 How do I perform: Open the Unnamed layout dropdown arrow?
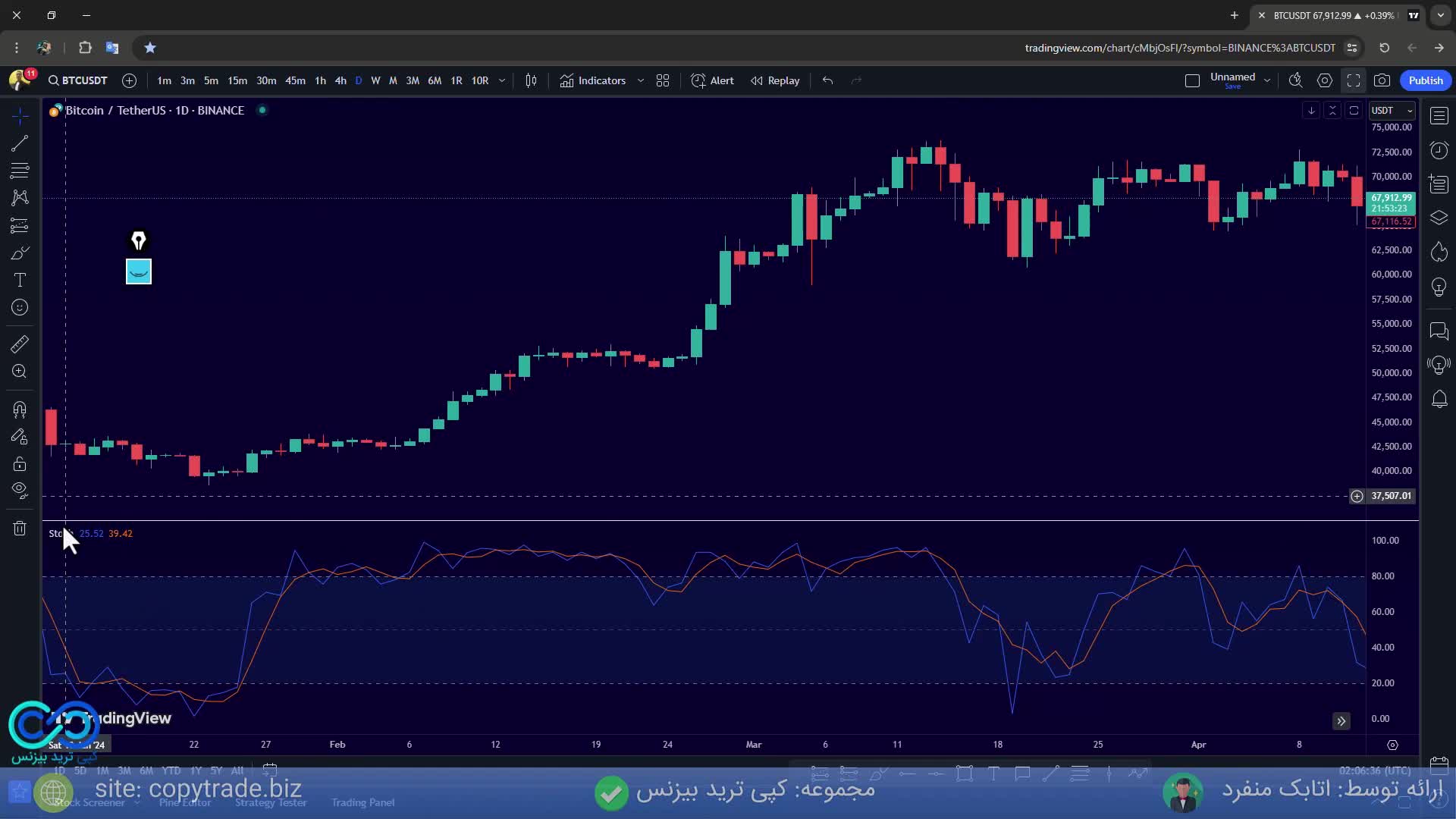pyautogui.click(x=1266, y=80)
